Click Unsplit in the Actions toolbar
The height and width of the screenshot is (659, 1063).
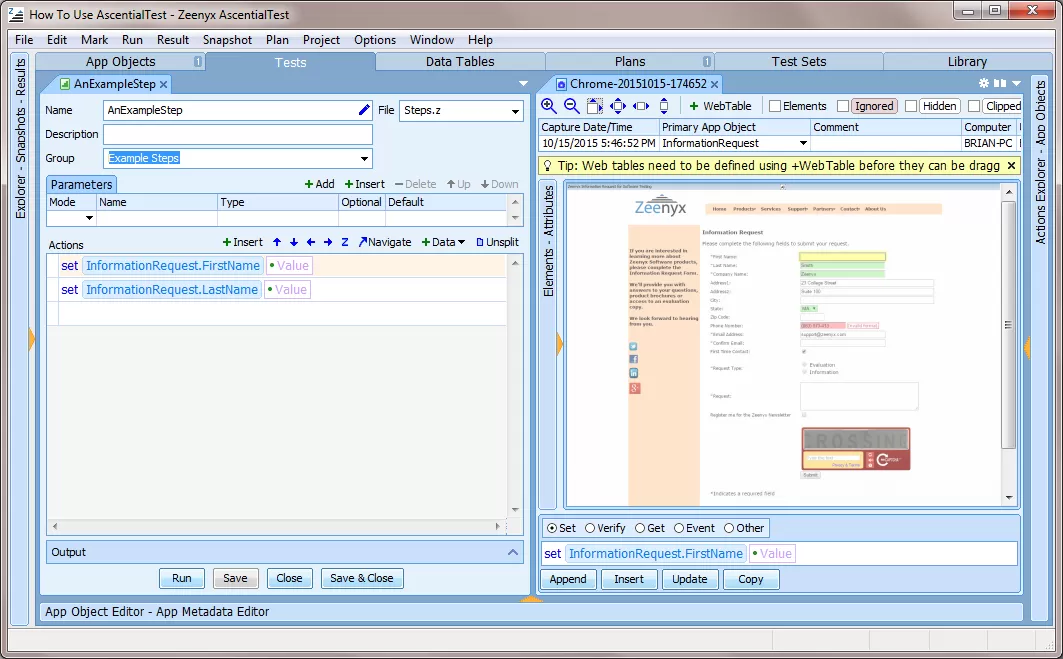point(497,242)
